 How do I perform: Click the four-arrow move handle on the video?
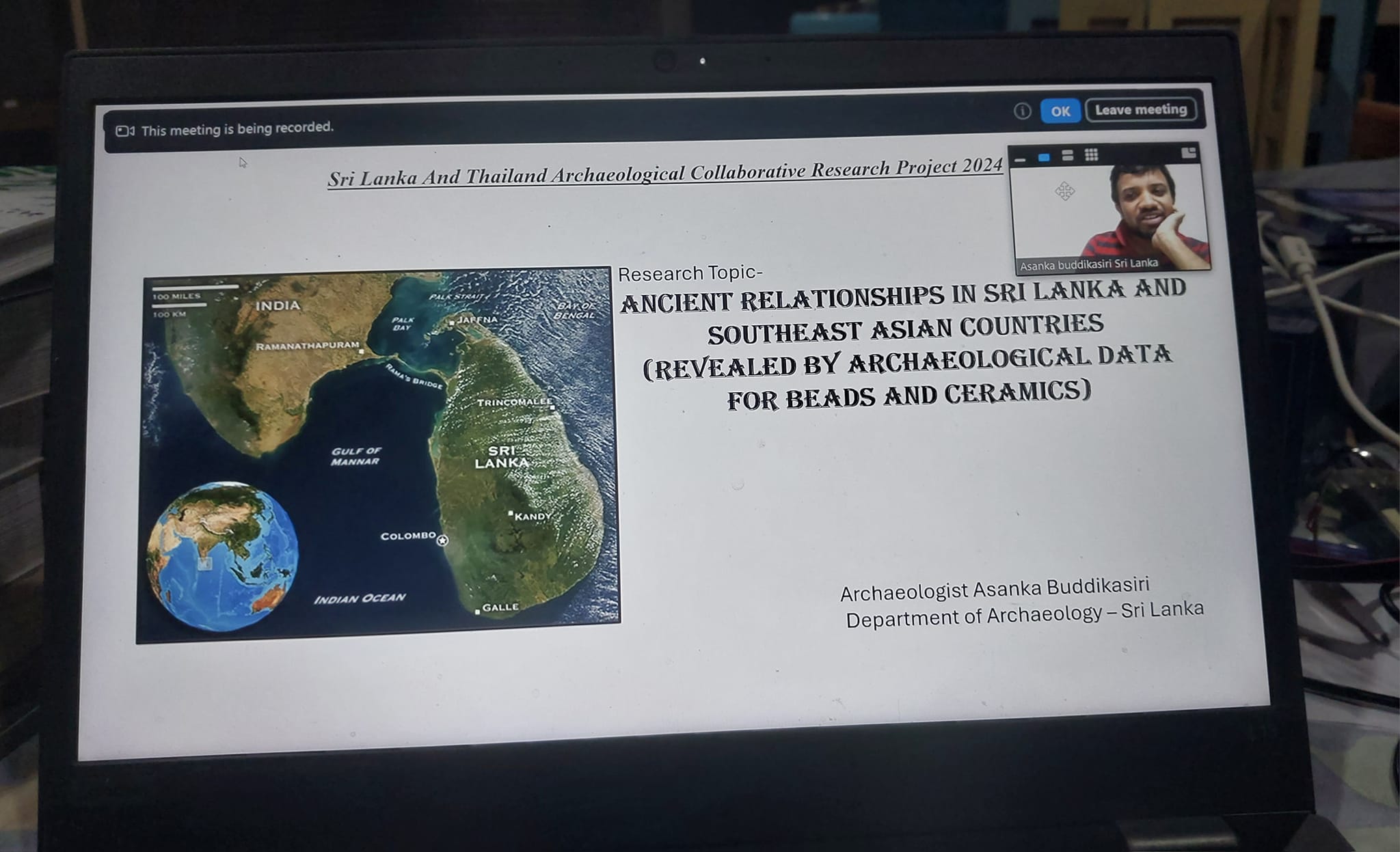pyautogui.click(x=1064, y=191)
